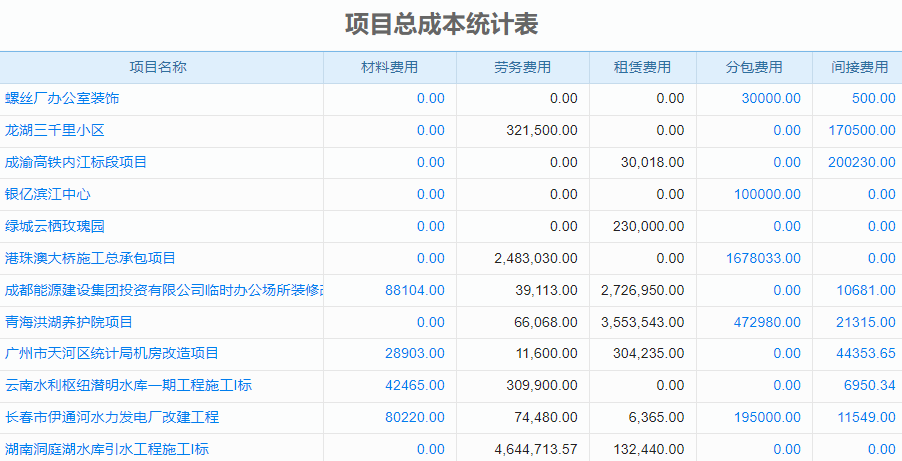The width and height of the screenshot is (902, 461).
Task: Open subcontract cost value 30000.00
Action: pos(771,98)
